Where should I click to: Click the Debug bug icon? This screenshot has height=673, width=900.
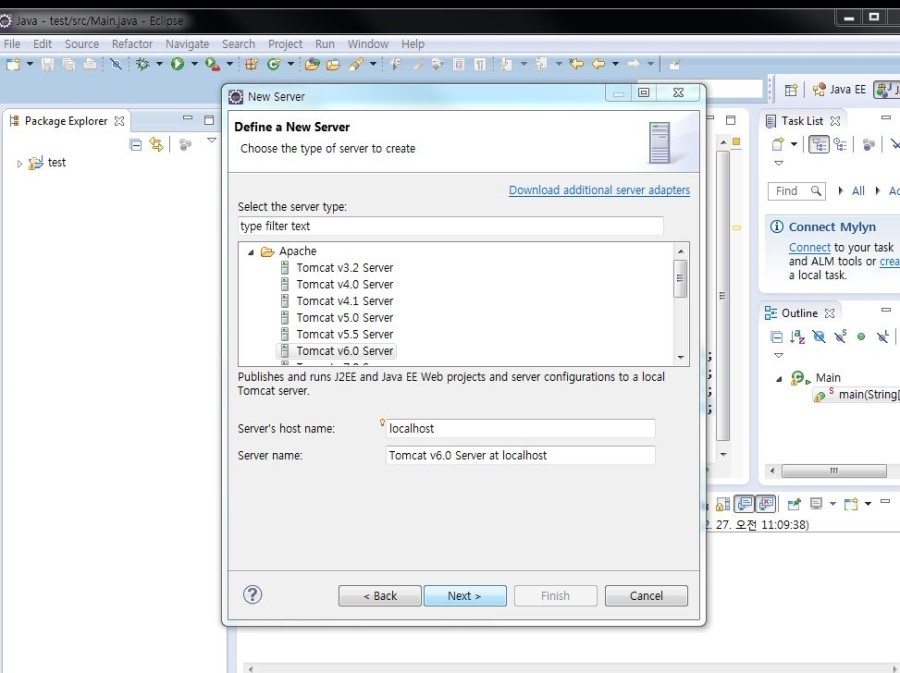[142, 64]
